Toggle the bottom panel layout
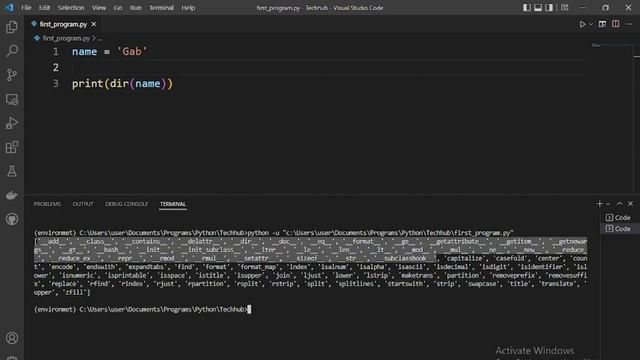The height and width of the screenshot is (360, 640). (x=538, y=8)
